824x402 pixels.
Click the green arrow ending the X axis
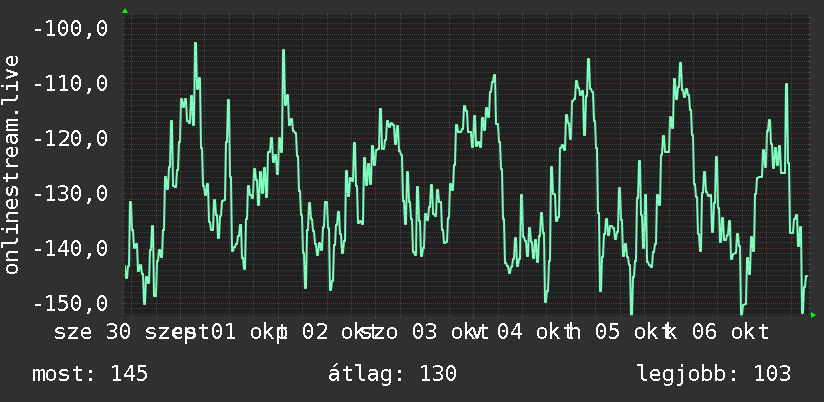[x=813, y=315]
